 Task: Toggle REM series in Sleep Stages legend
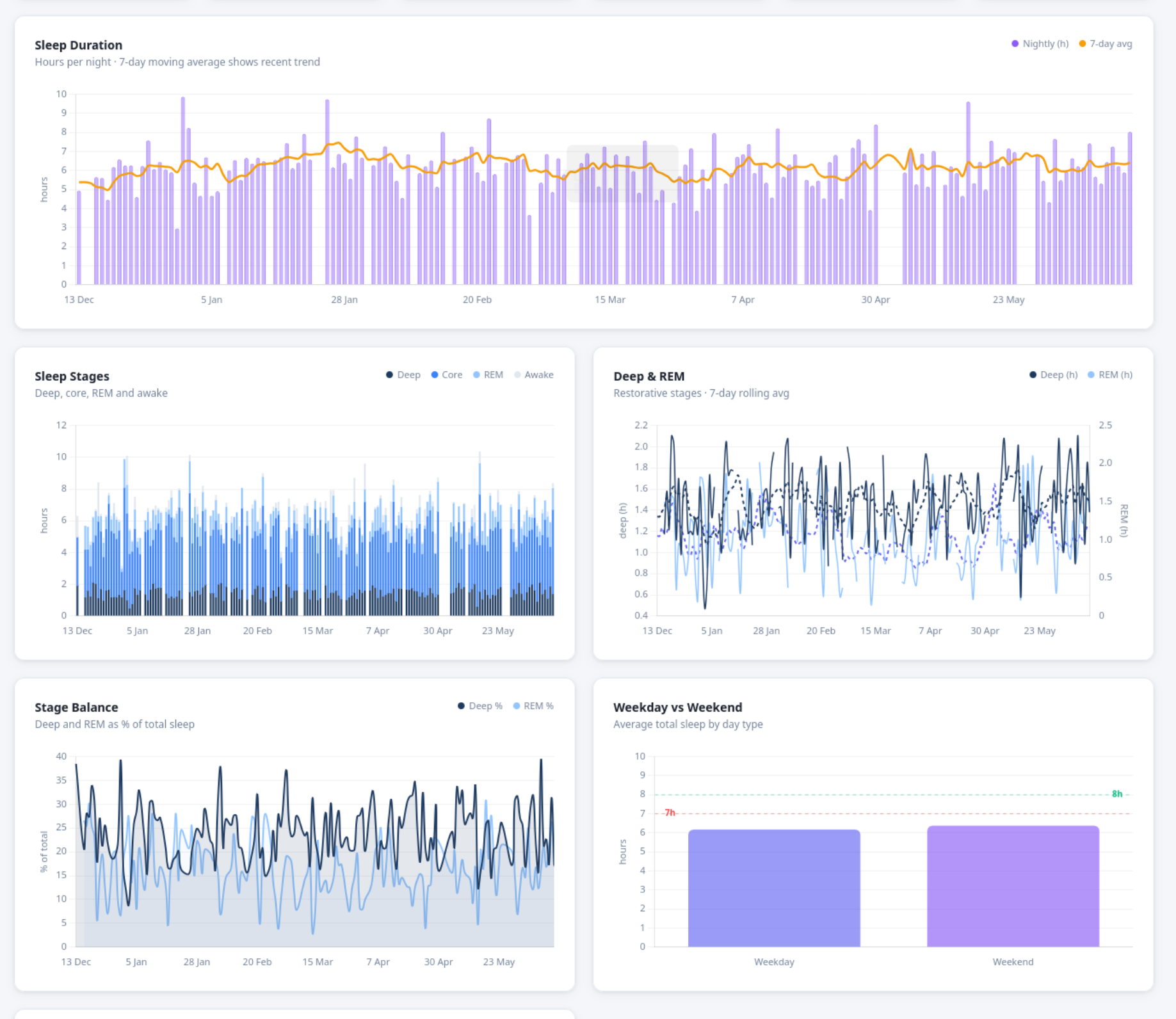point(488,374)
